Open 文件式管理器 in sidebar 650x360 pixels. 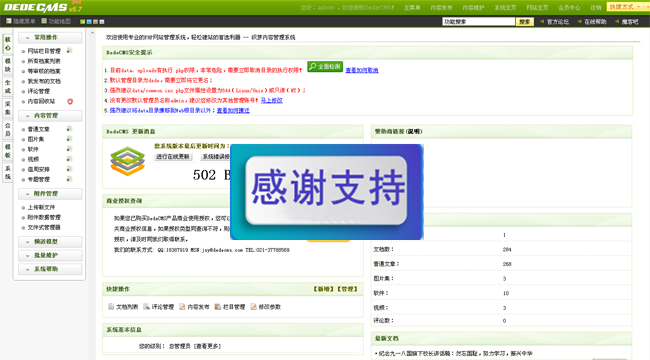pyautogui.click(x=44, y=227)
